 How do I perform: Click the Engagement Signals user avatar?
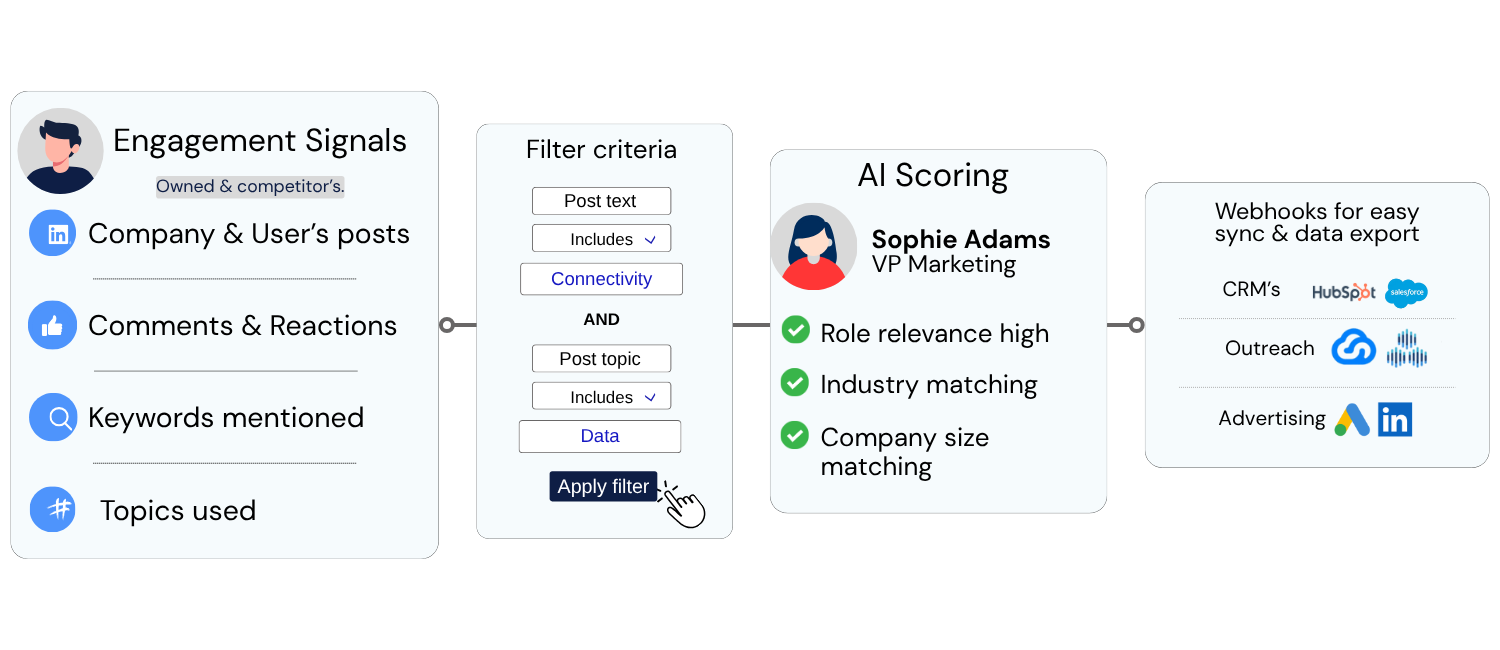click(x=60, y=151)
